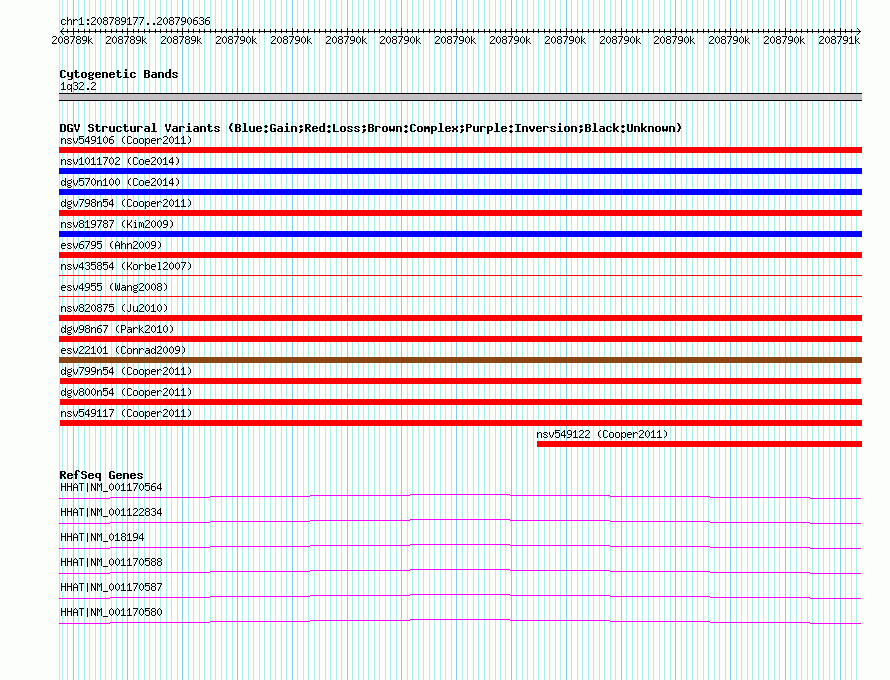Open gene HHAT|NM_001170587 label
This screenshot has width=890, height=680.
[111, 587]
